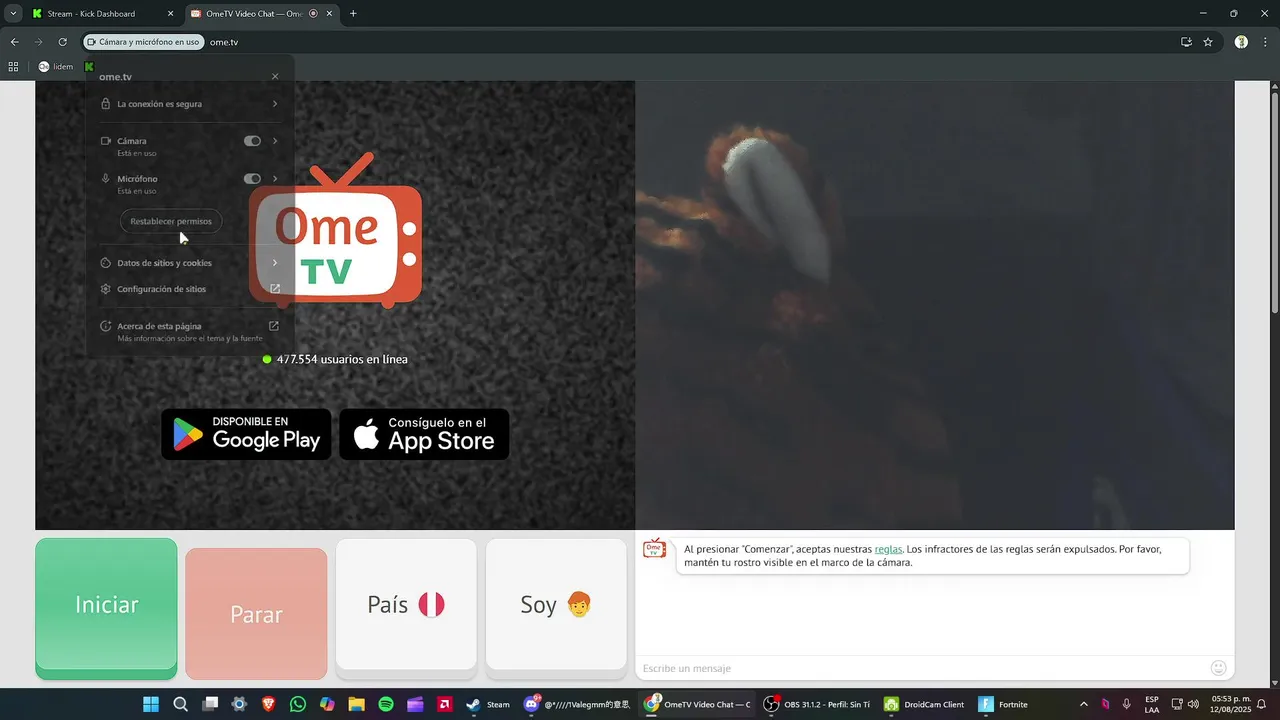The image size is (1280, 720).
Task: Click 'Cámara y micrófono en uso' chip
Action: (143, 42)
